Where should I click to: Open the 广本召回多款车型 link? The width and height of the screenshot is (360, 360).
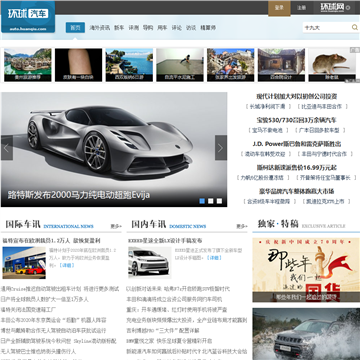click(x=319, y=130)
